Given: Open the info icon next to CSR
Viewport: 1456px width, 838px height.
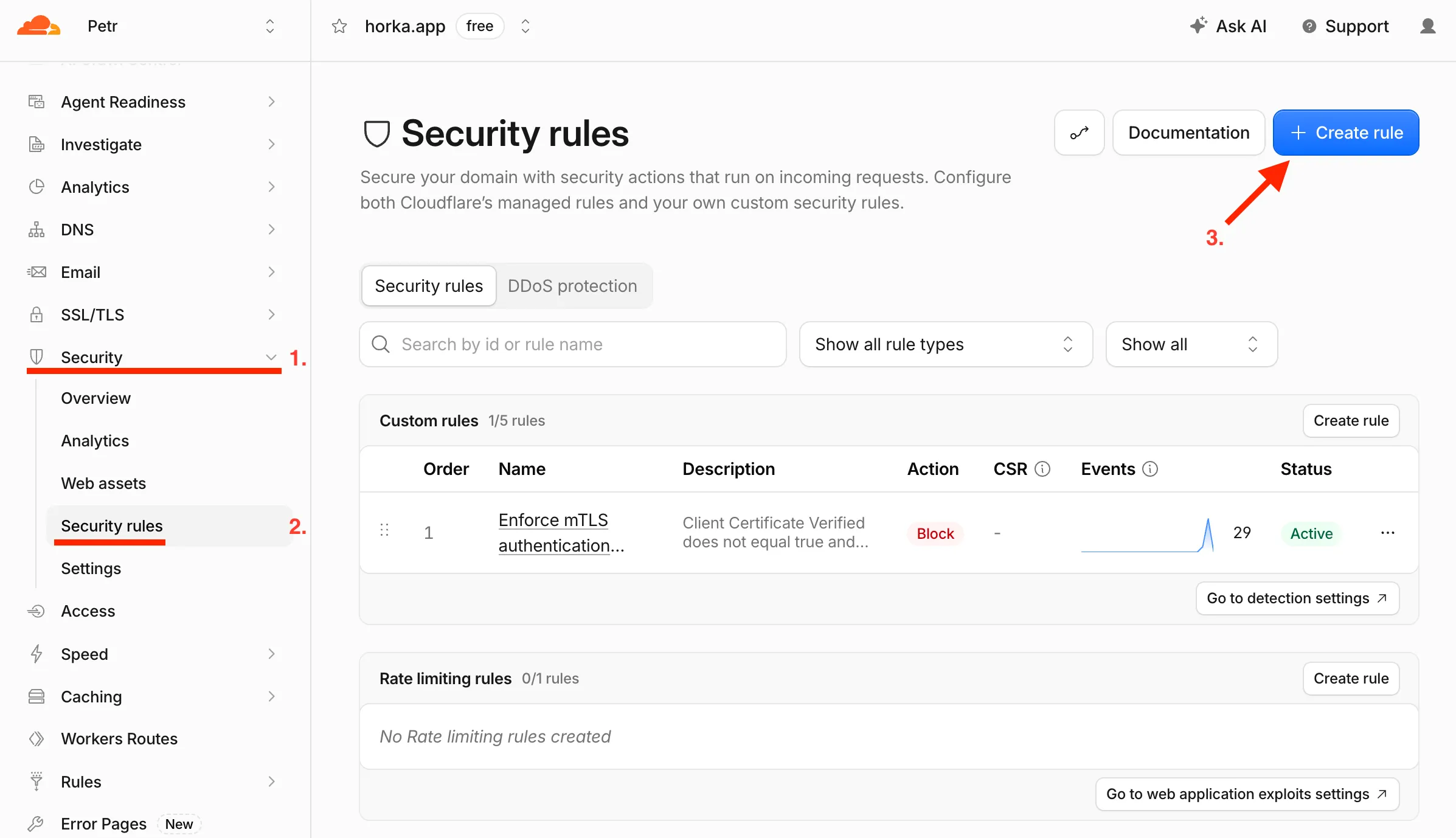Looking at the screenshot, I should [x=1042, y=469].
